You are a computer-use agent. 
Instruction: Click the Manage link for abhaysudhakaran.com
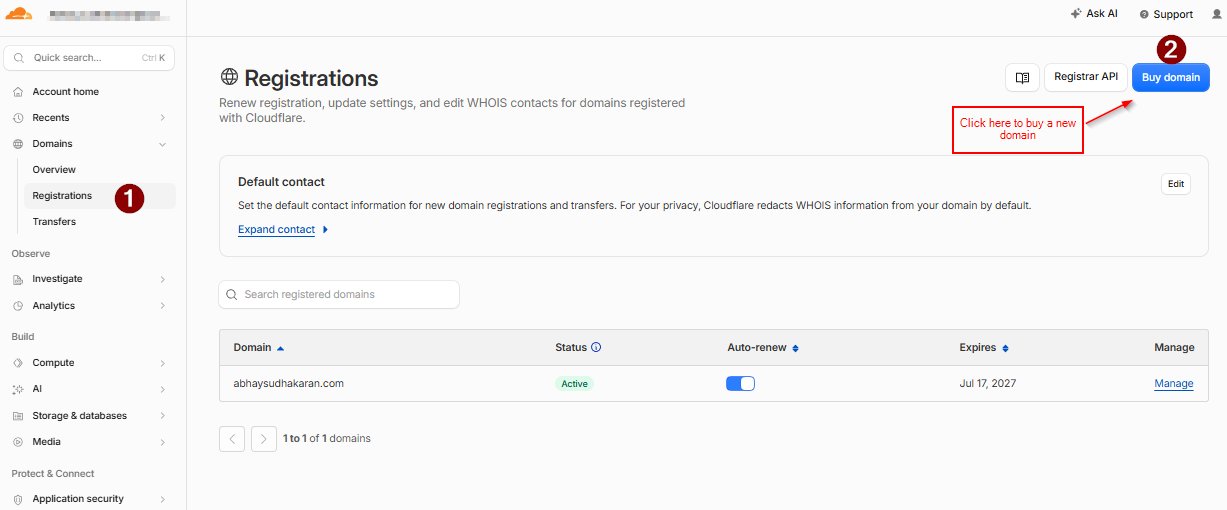(1174, 384)
